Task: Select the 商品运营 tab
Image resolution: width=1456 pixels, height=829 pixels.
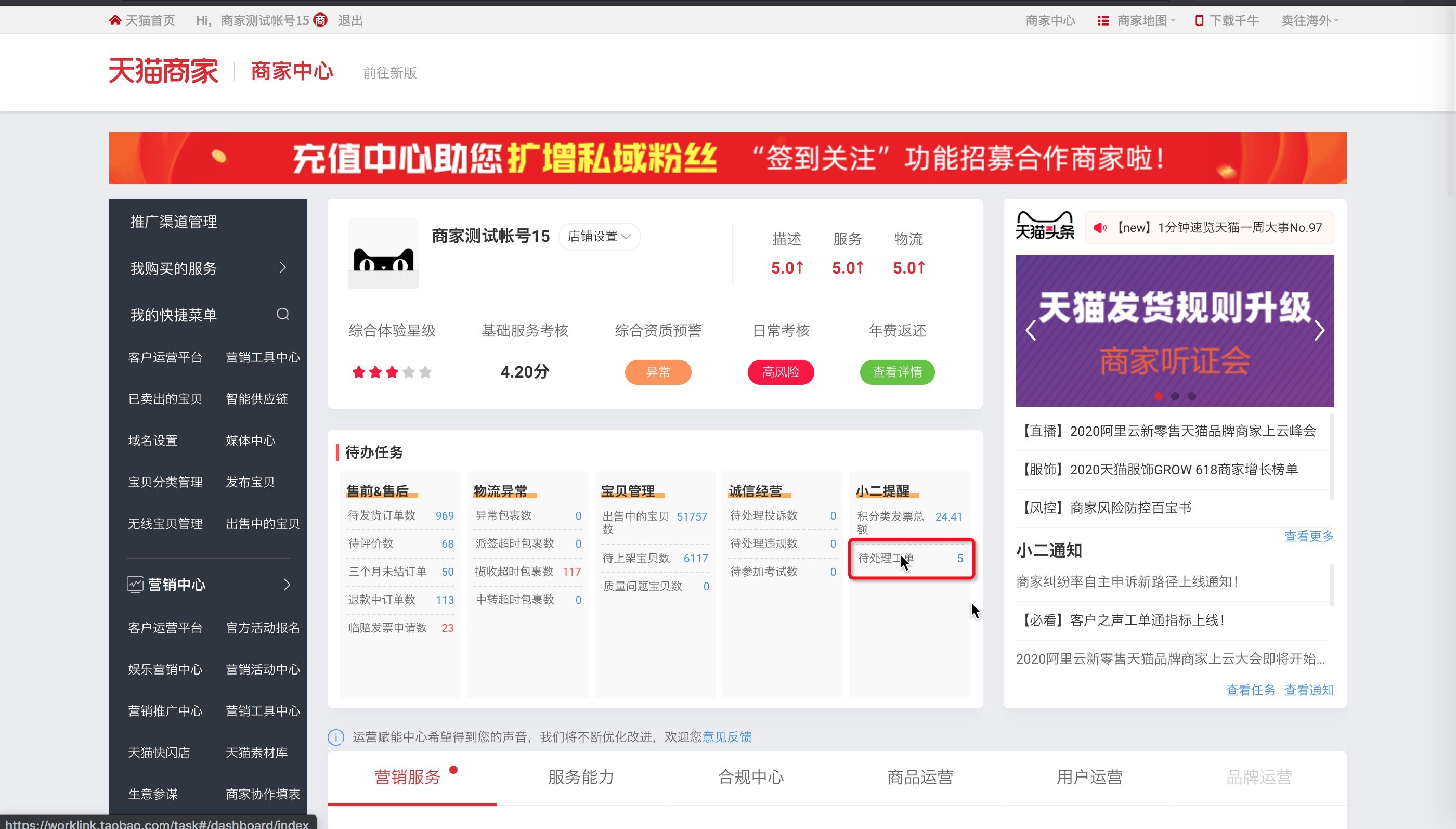Action: (920, 778)
